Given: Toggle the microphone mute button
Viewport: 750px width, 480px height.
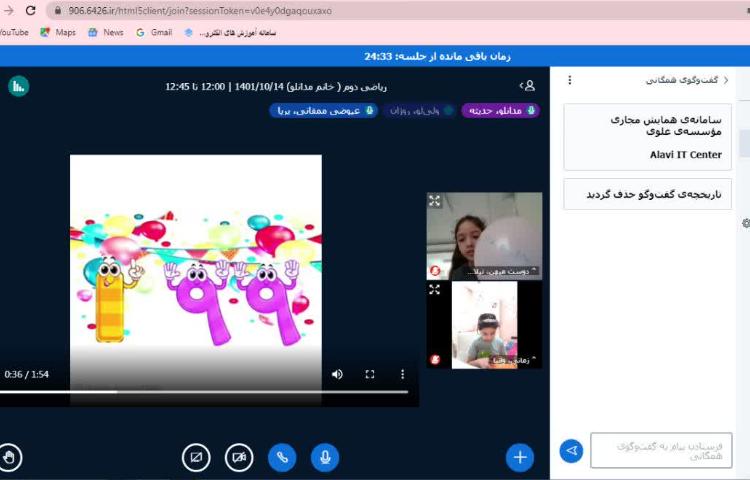Looking at the screenshot, I should pyautogui.click(x=325, y=458).
